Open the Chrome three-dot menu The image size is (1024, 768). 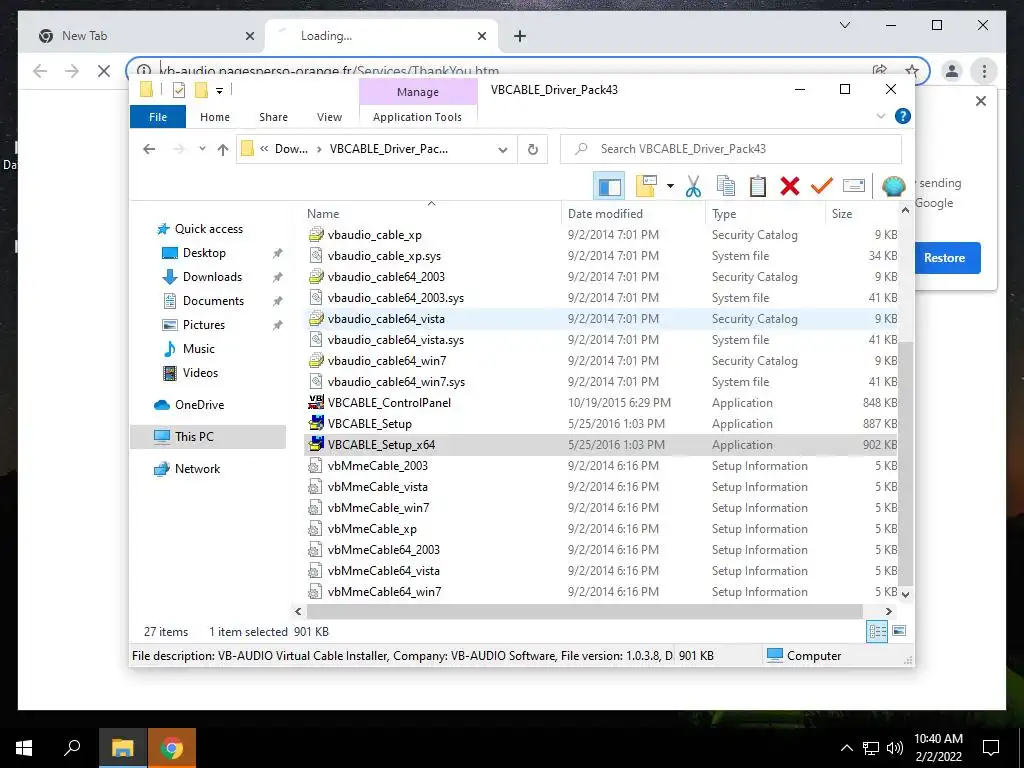click(984, 71)
